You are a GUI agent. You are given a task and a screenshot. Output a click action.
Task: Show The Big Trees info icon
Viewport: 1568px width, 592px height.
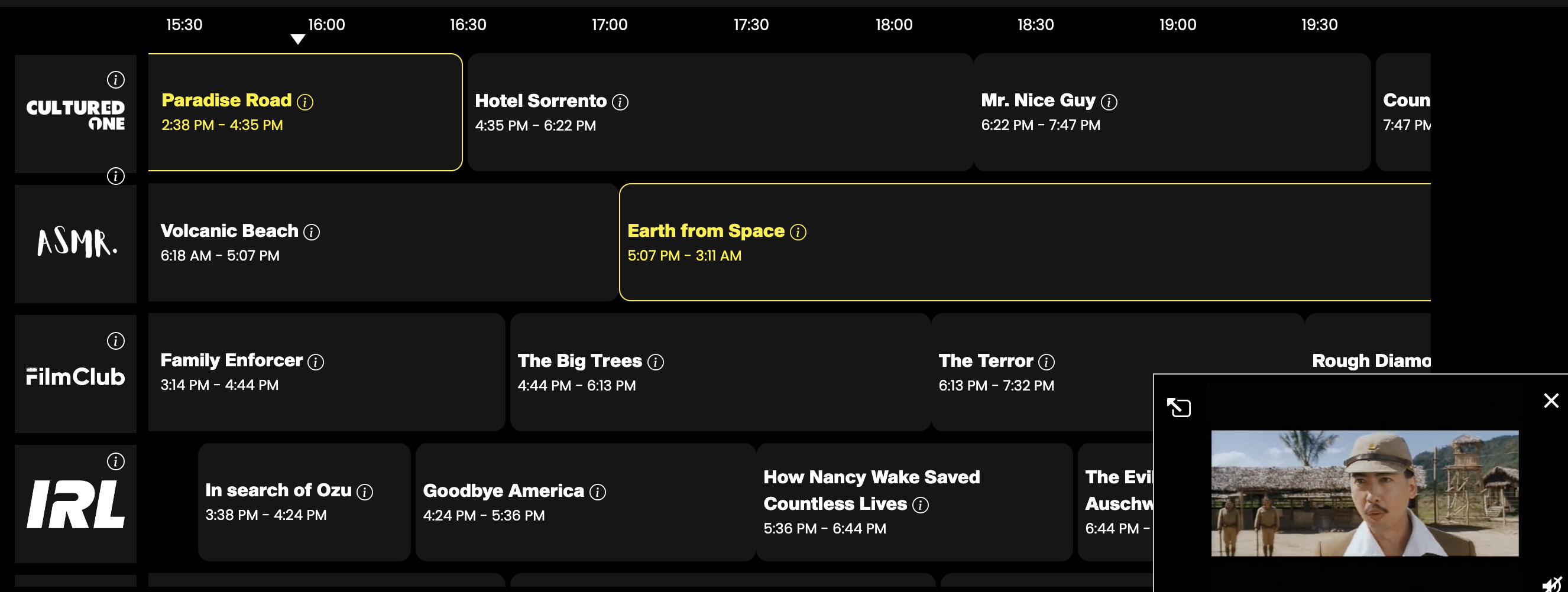tap(655, 362)
